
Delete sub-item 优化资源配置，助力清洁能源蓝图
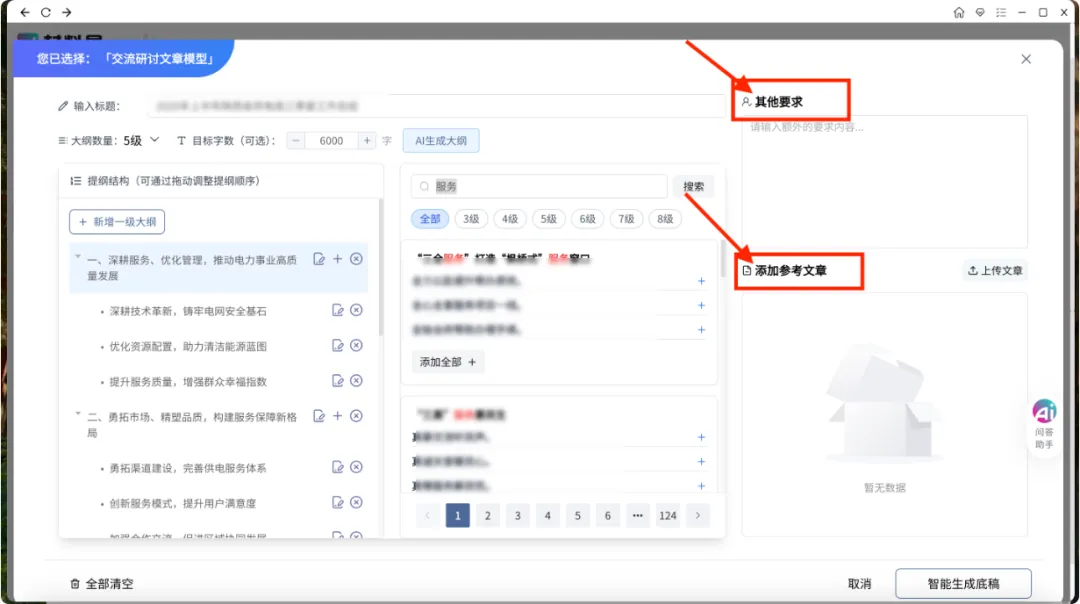(356, 345)
